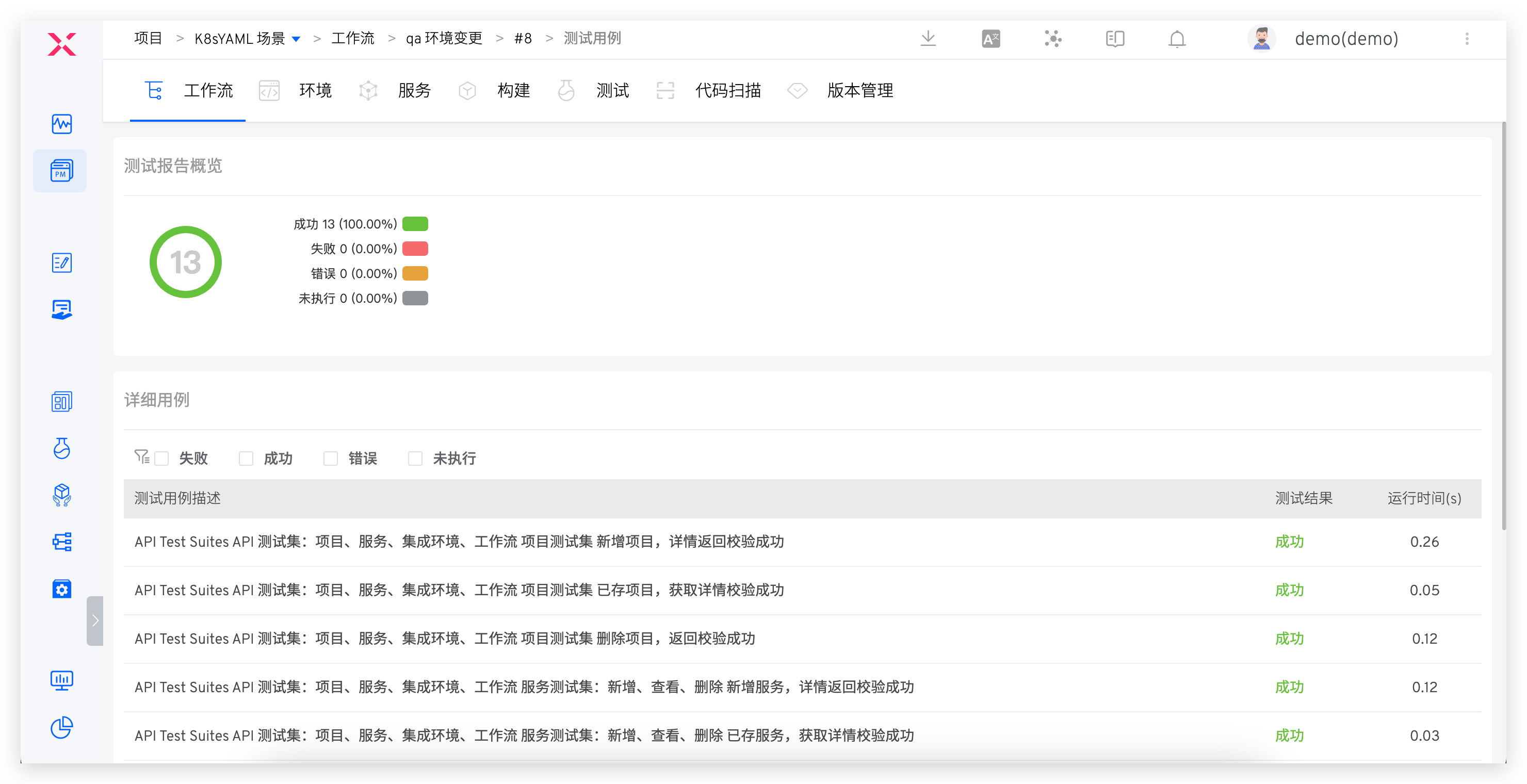Expand the collapsed sidebar panel chevron

coord(95,620)
